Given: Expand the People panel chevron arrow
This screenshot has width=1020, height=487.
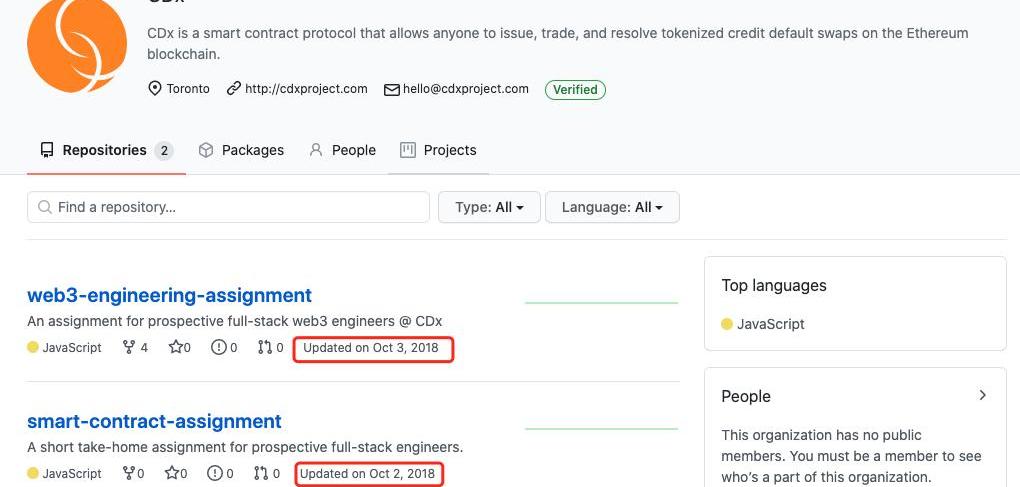Looking at the screenshot, I should 982,396.
